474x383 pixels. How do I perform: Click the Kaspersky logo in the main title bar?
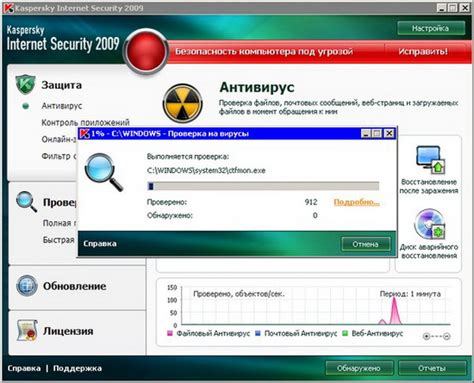click(x=8, y=8)
